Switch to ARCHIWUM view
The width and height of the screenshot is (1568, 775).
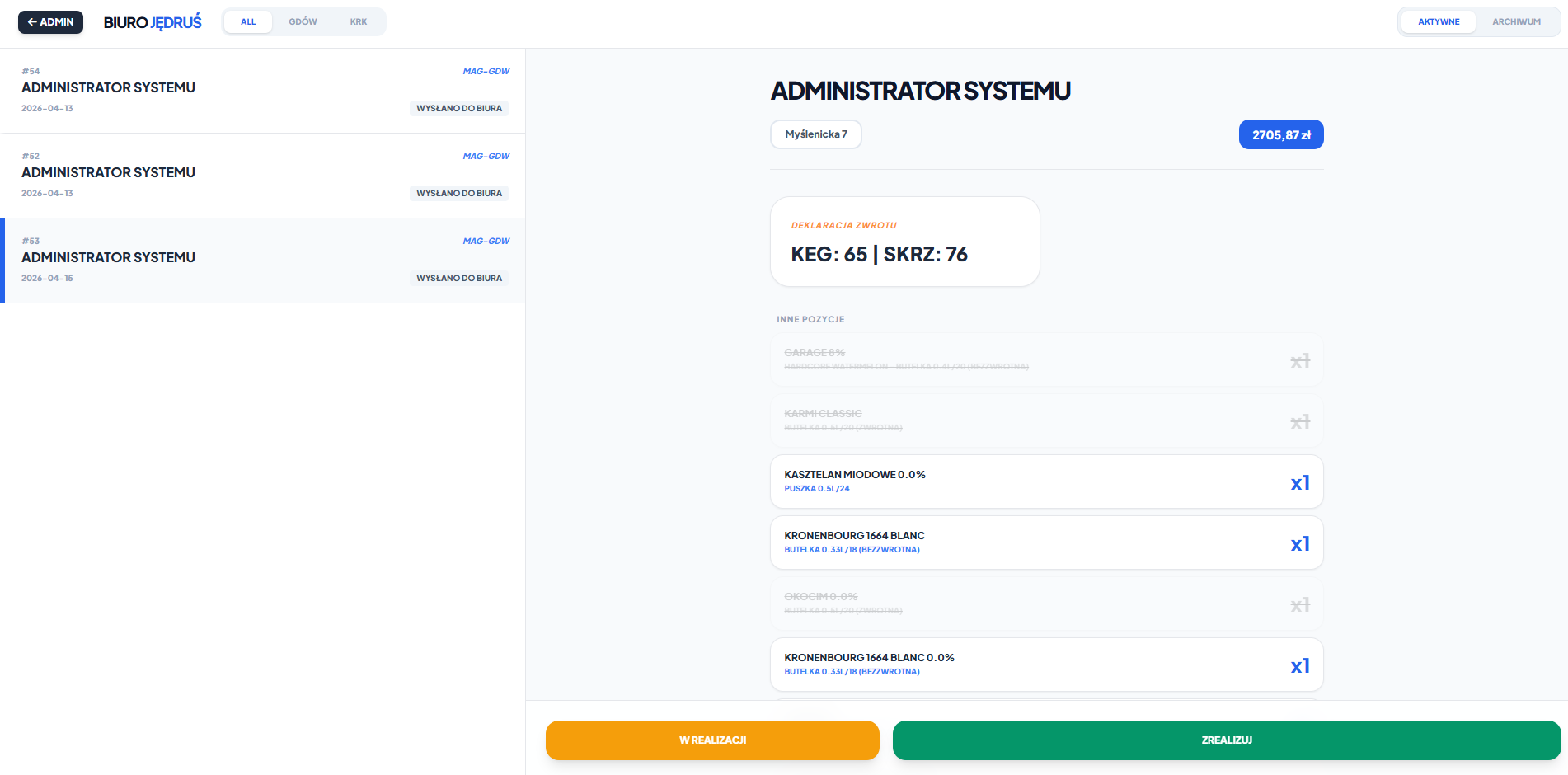click(x=1515, y=22)
